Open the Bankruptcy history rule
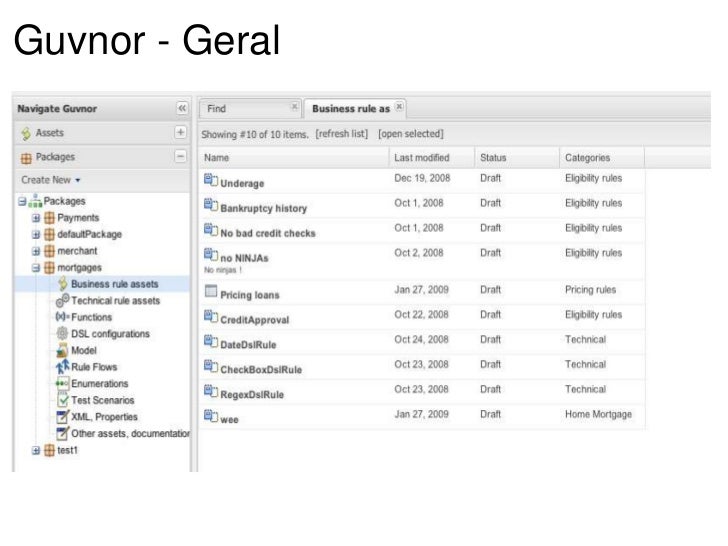The image size is (728, 546). pos(263,208)
